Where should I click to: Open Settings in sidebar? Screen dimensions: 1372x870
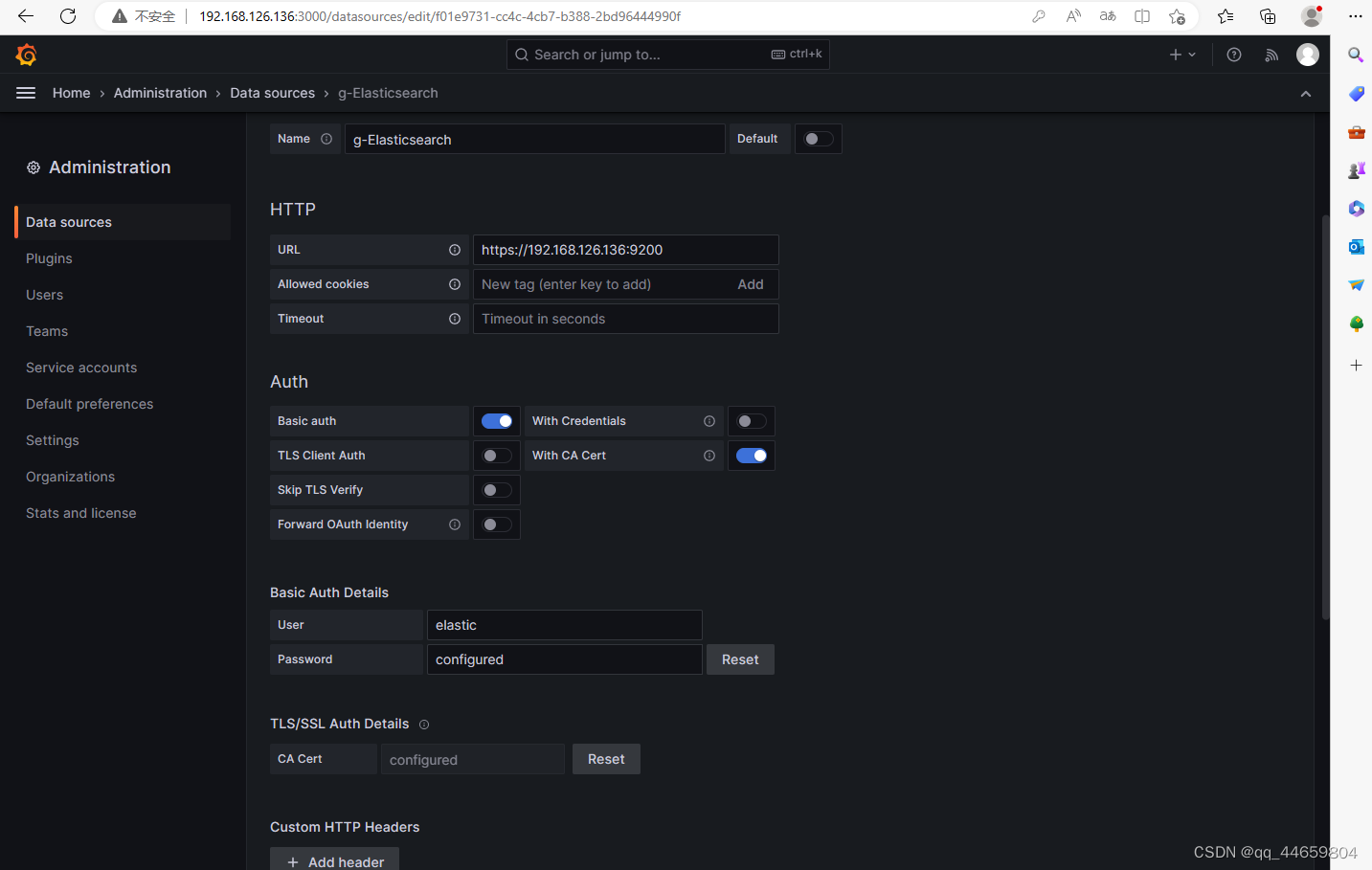point(53,440)
